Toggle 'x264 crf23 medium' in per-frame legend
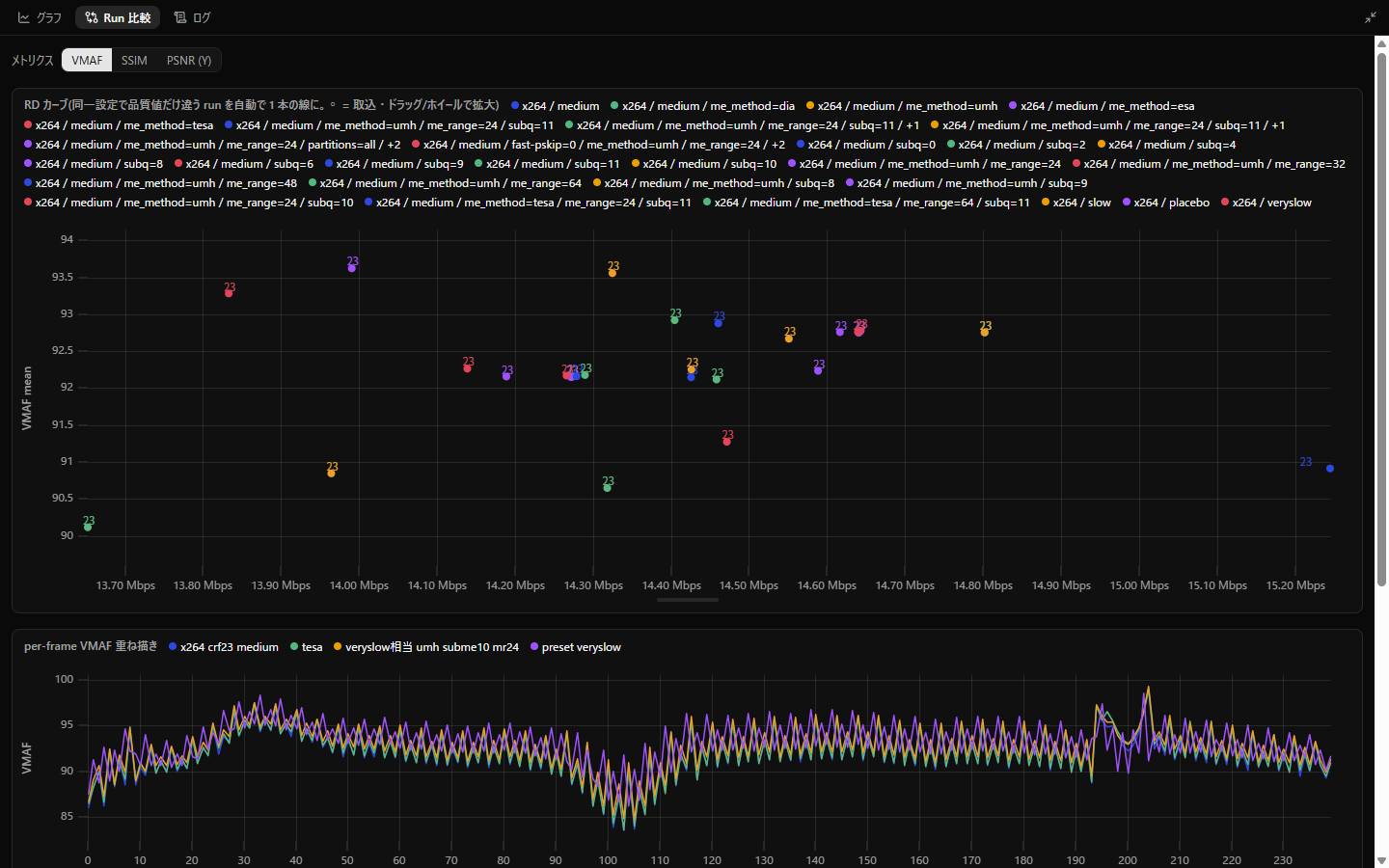Screen dimensions: 1389x868 coord(223,647)
